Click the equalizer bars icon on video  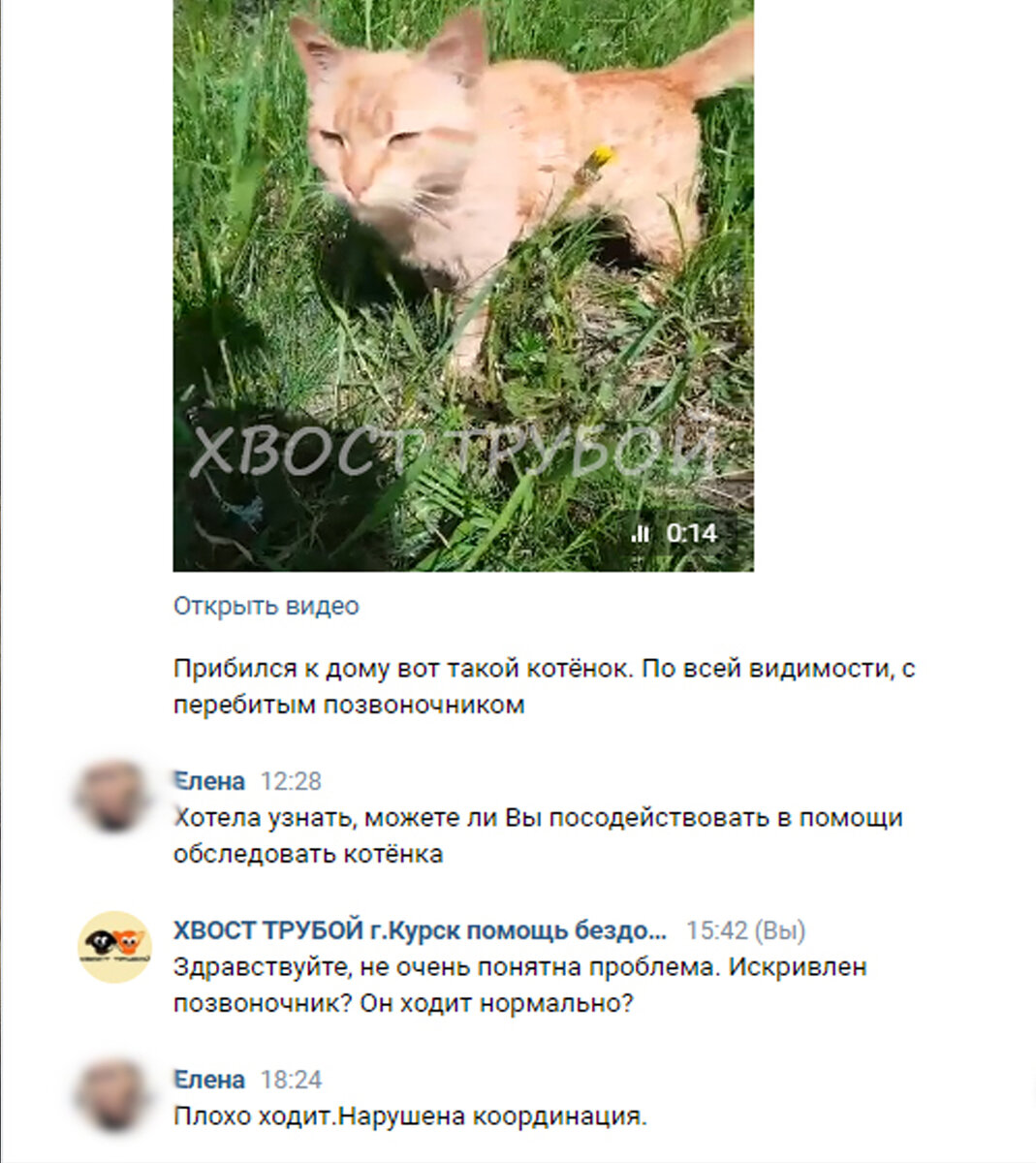pyautogui.click(x=641, y=533)
